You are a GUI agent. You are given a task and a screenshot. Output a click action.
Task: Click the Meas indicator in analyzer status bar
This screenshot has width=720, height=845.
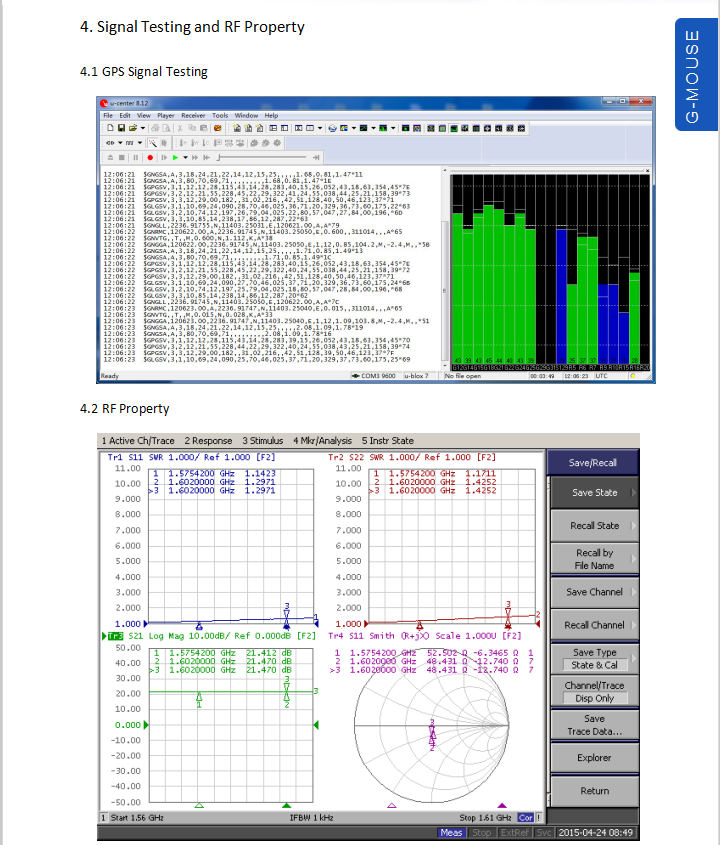click(451, 833)
